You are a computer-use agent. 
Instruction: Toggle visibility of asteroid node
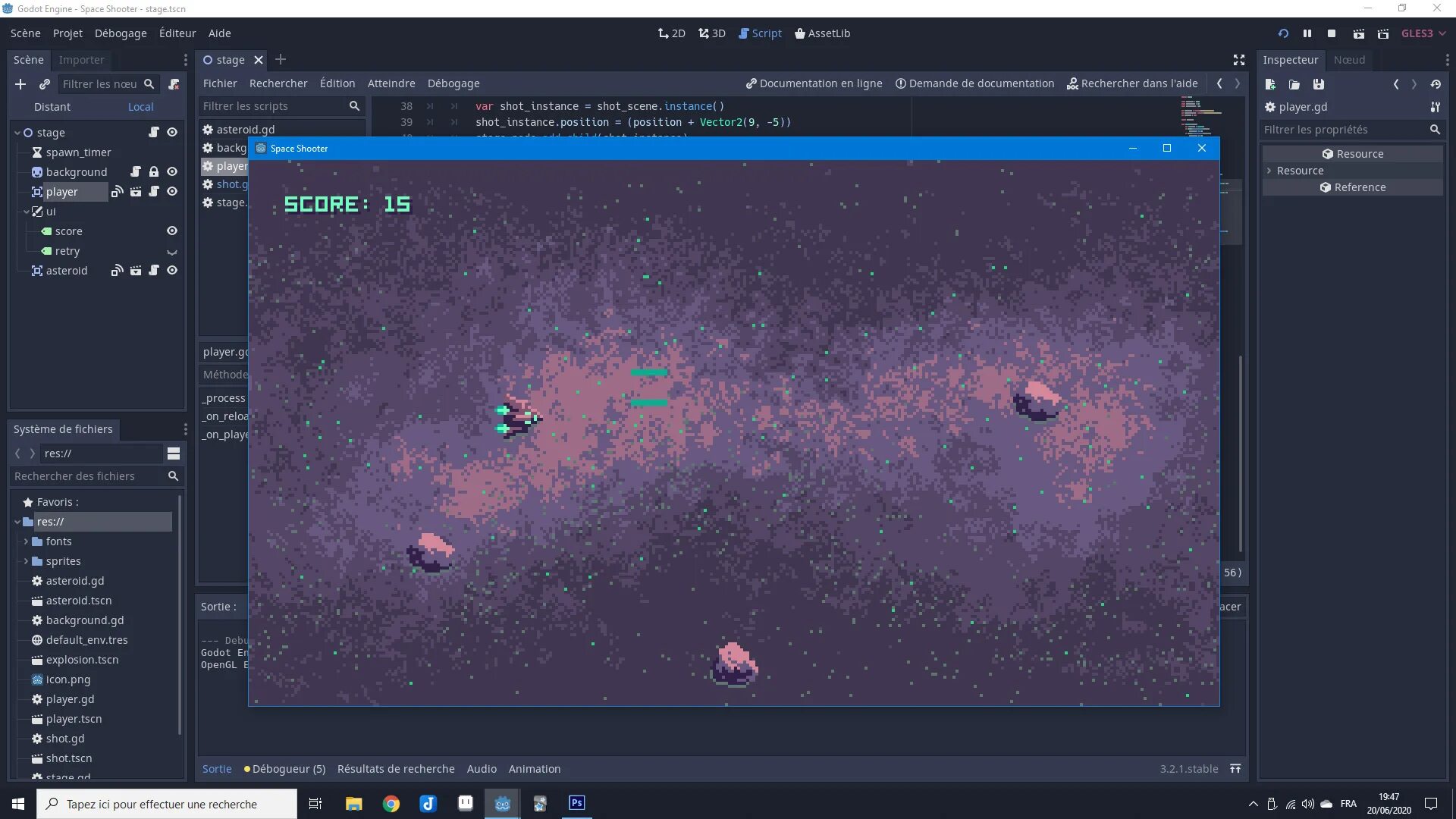[172, 270]
